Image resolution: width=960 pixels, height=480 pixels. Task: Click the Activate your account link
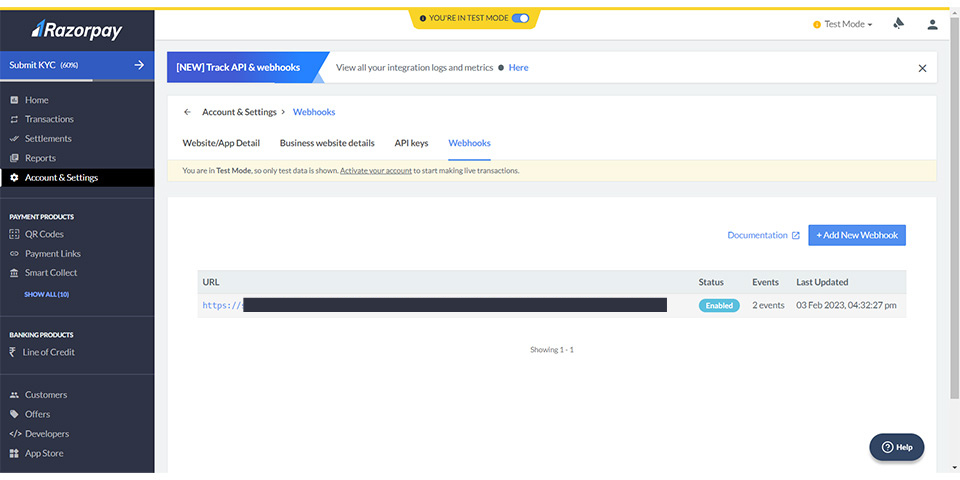click(x=376, y=171)
